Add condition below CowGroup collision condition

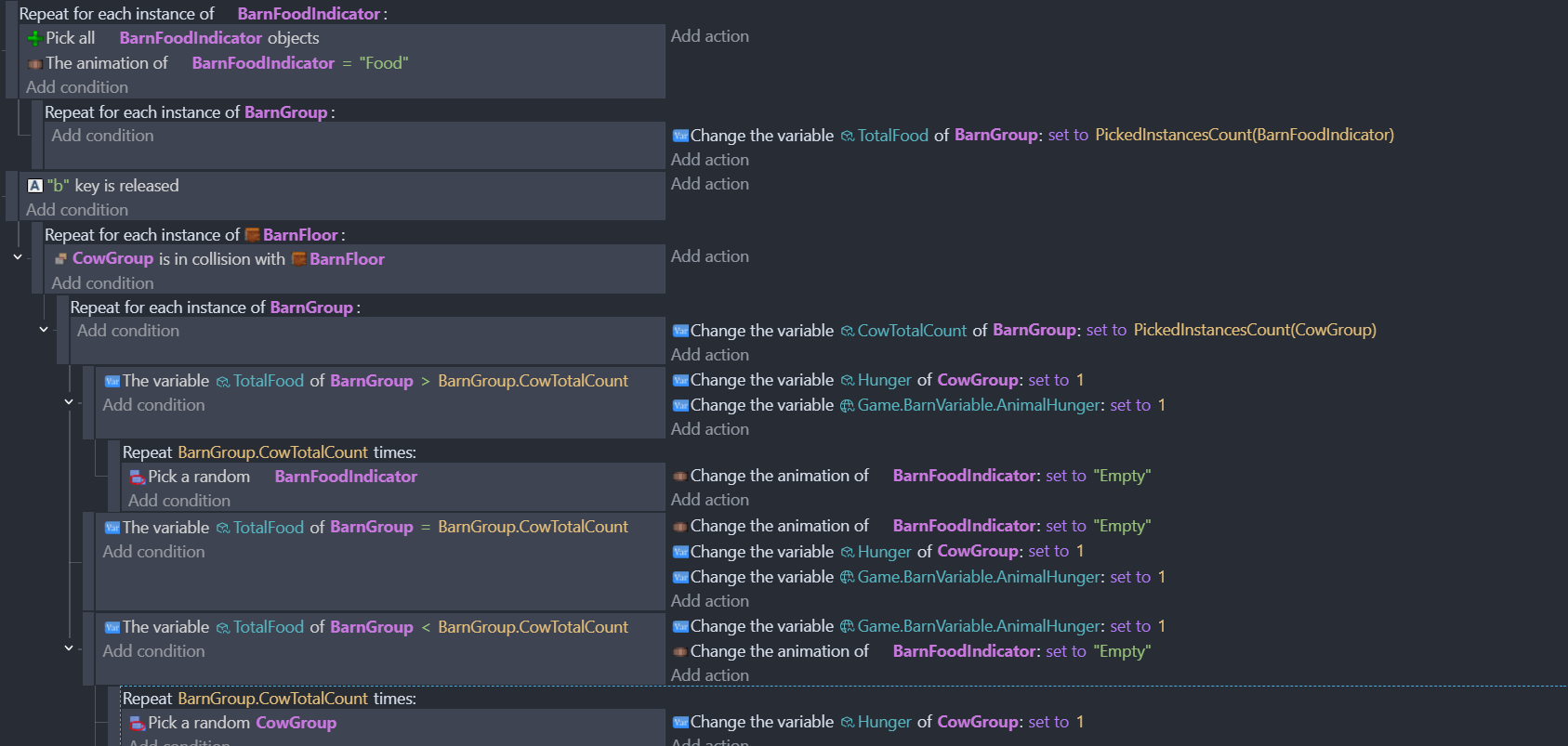pos(102,283)
